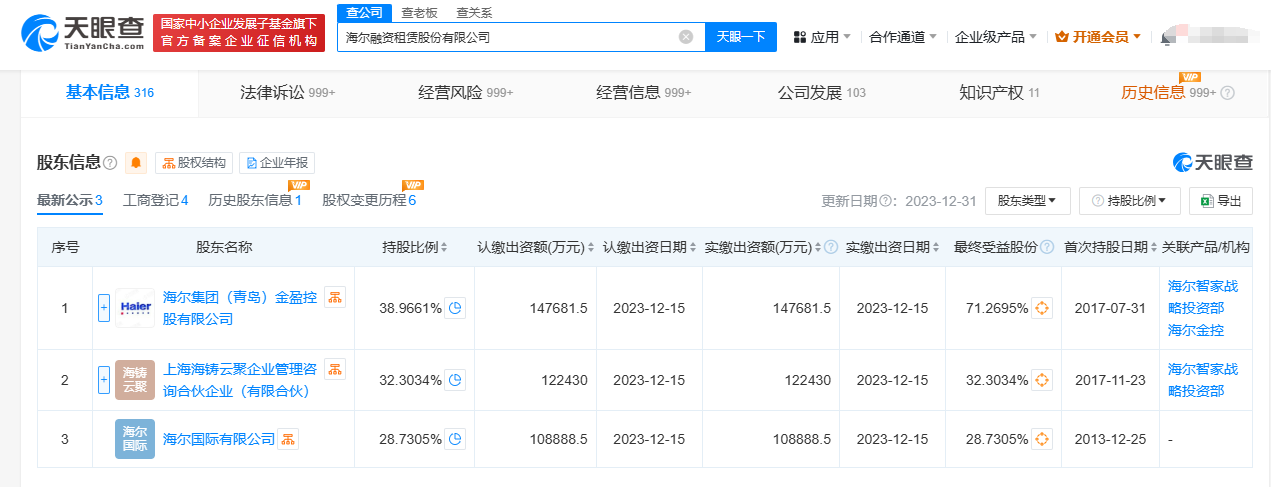The height and width of the screenshot is (487, 1271).
Task: Open the 持股比例 filter dropdown
Action: pos(1130,200)
